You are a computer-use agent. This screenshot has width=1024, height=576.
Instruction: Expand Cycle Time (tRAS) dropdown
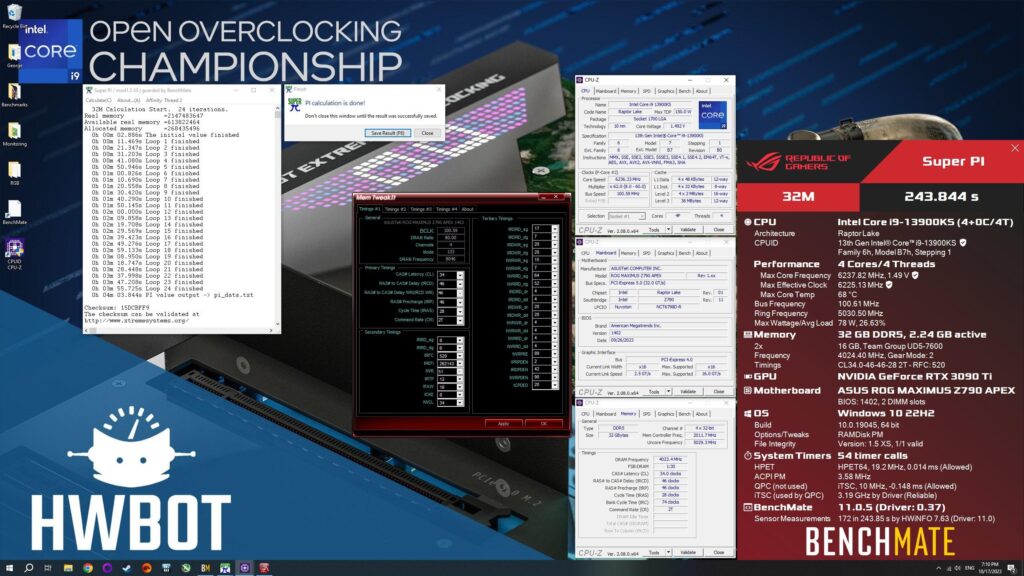460,312
